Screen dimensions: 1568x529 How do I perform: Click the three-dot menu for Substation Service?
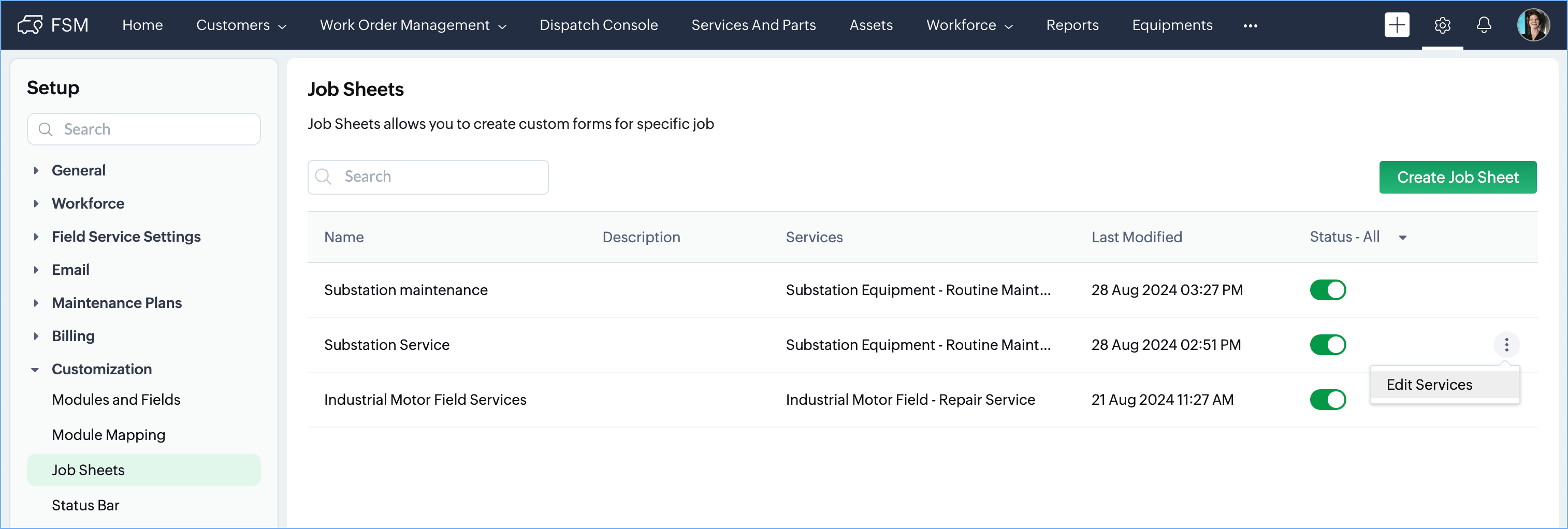click(x=1506, y=345)
